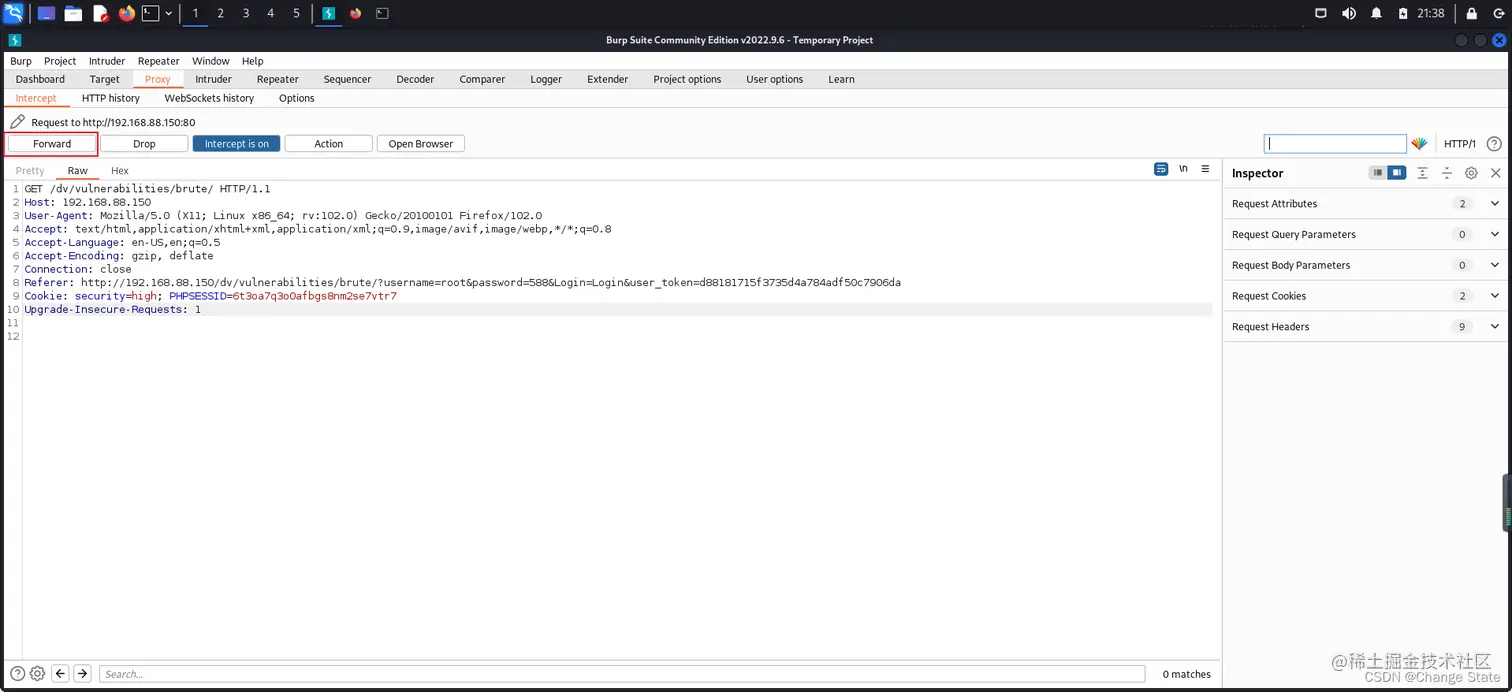Viewport: 1512px width, 692px height.
Task: Open the Intruder menu
Action: pyautogui.click(x=107, y=61)
